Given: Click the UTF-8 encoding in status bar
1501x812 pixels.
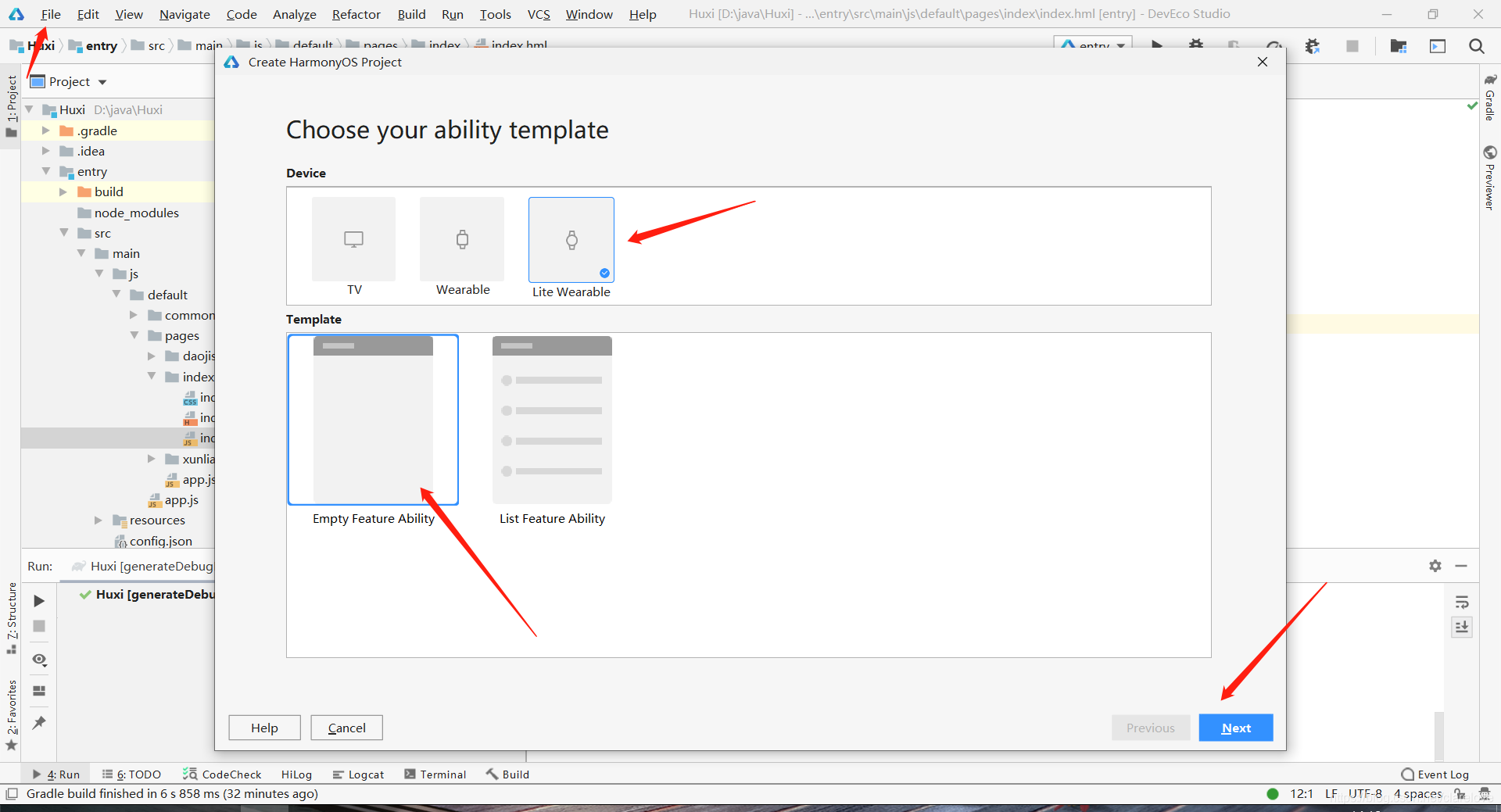Looking at the screenshot, I should [x=1365, y=794].
